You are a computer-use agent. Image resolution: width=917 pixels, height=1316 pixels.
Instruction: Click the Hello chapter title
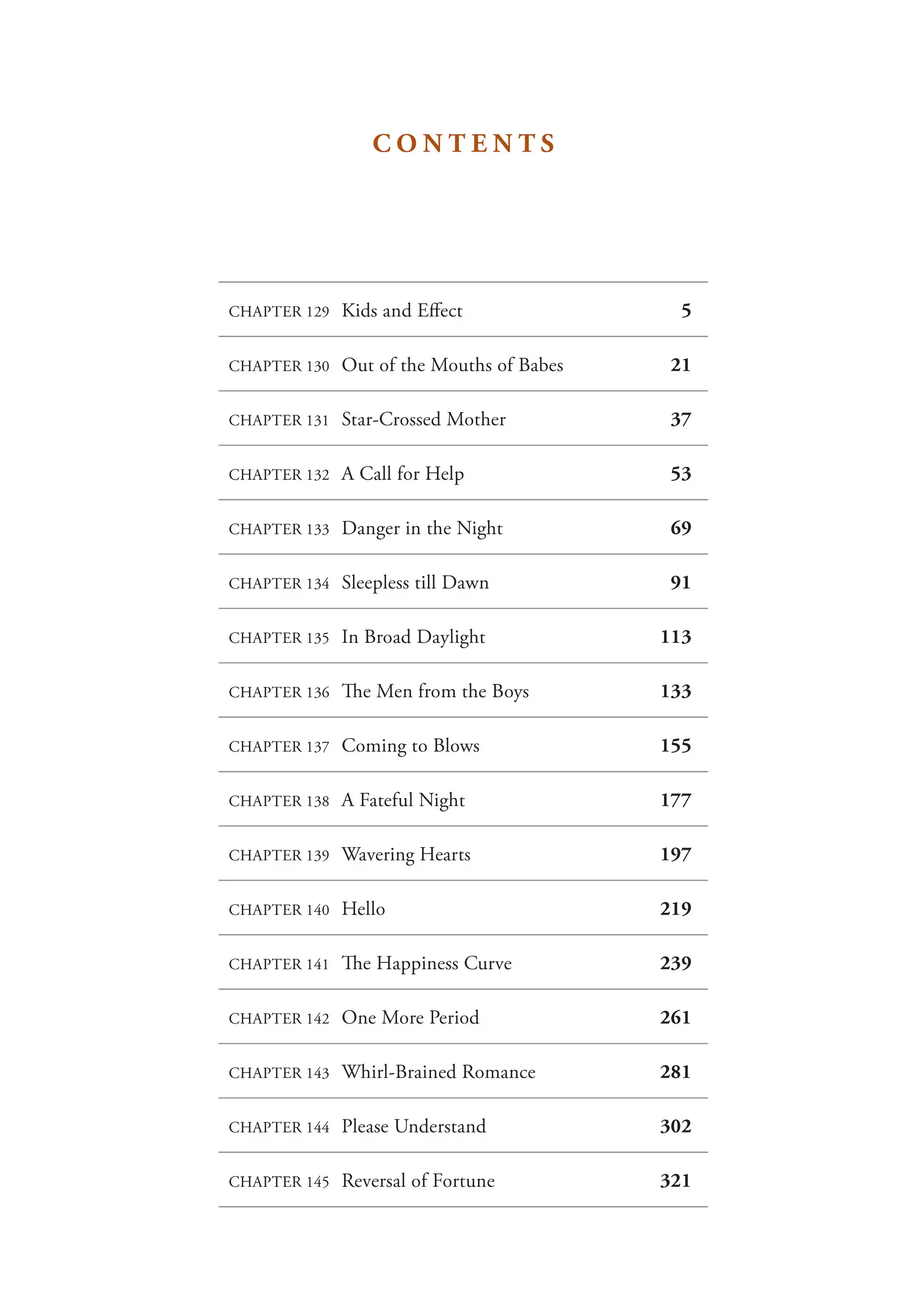coord(364,909)
